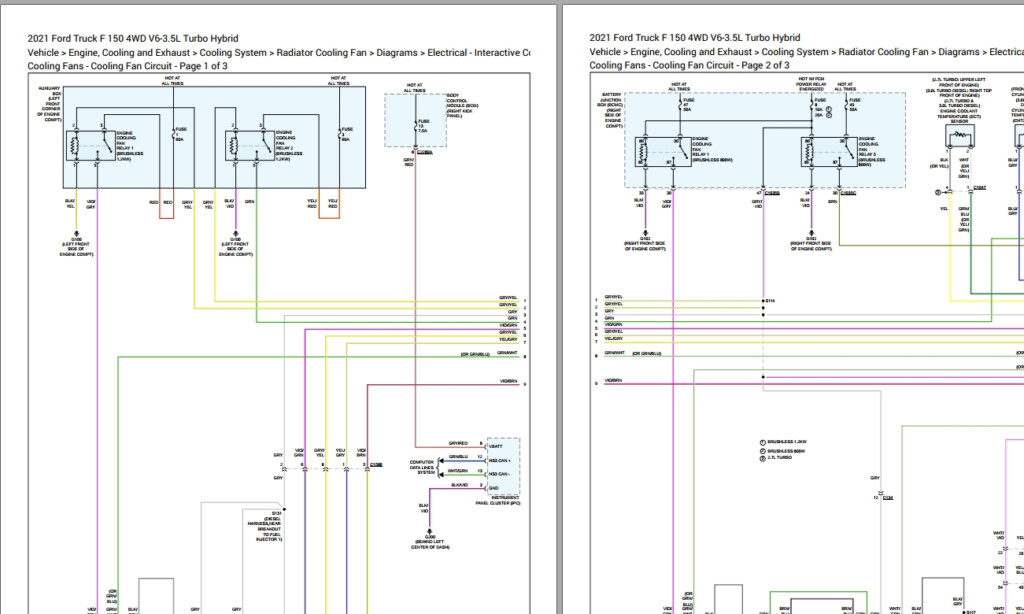Click the 'HS3 CAN -' pin label

(499, 474)
